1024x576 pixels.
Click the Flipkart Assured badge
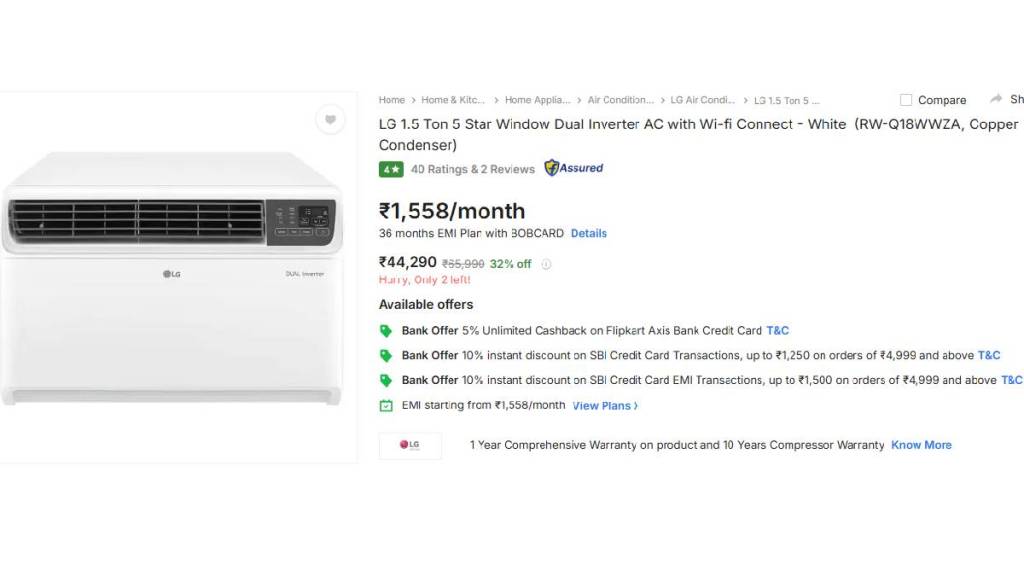[574, 168]
